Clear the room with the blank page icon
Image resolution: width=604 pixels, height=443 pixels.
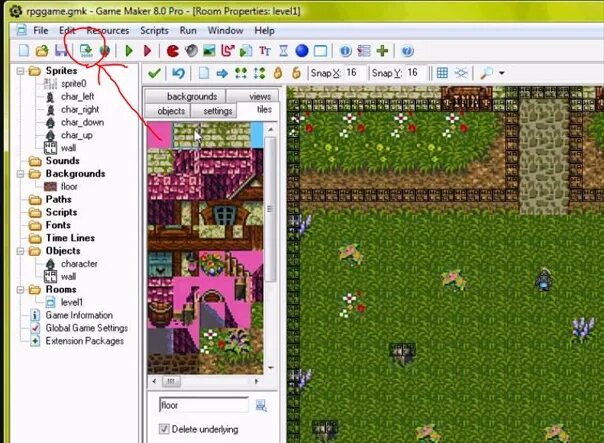pyautogui.click(x=204, y=73)
